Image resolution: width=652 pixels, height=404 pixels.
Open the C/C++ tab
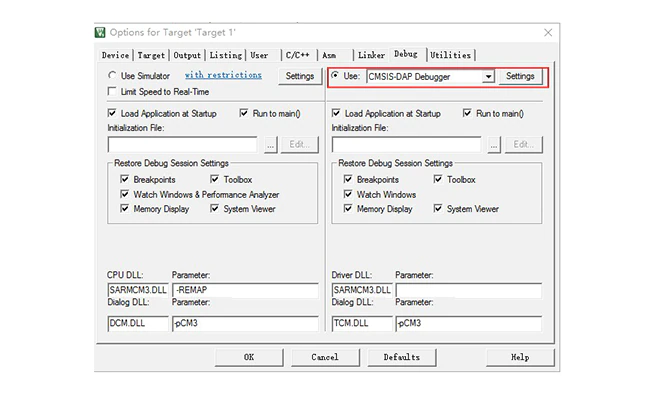(297, 55)
